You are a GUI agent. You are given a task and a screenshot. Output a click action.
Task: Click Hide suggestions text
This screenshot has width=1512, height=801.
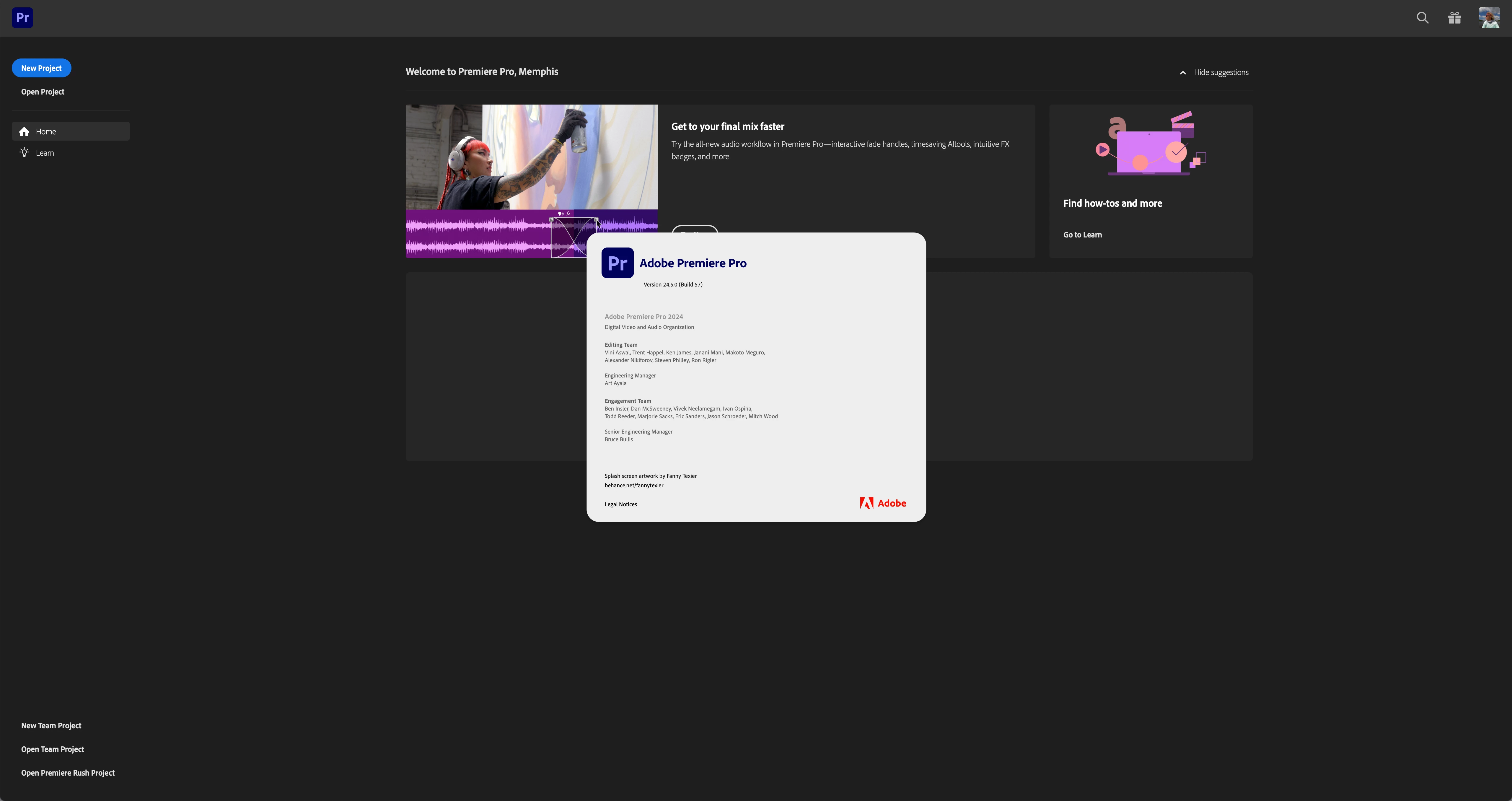[x=1221, y=72]
